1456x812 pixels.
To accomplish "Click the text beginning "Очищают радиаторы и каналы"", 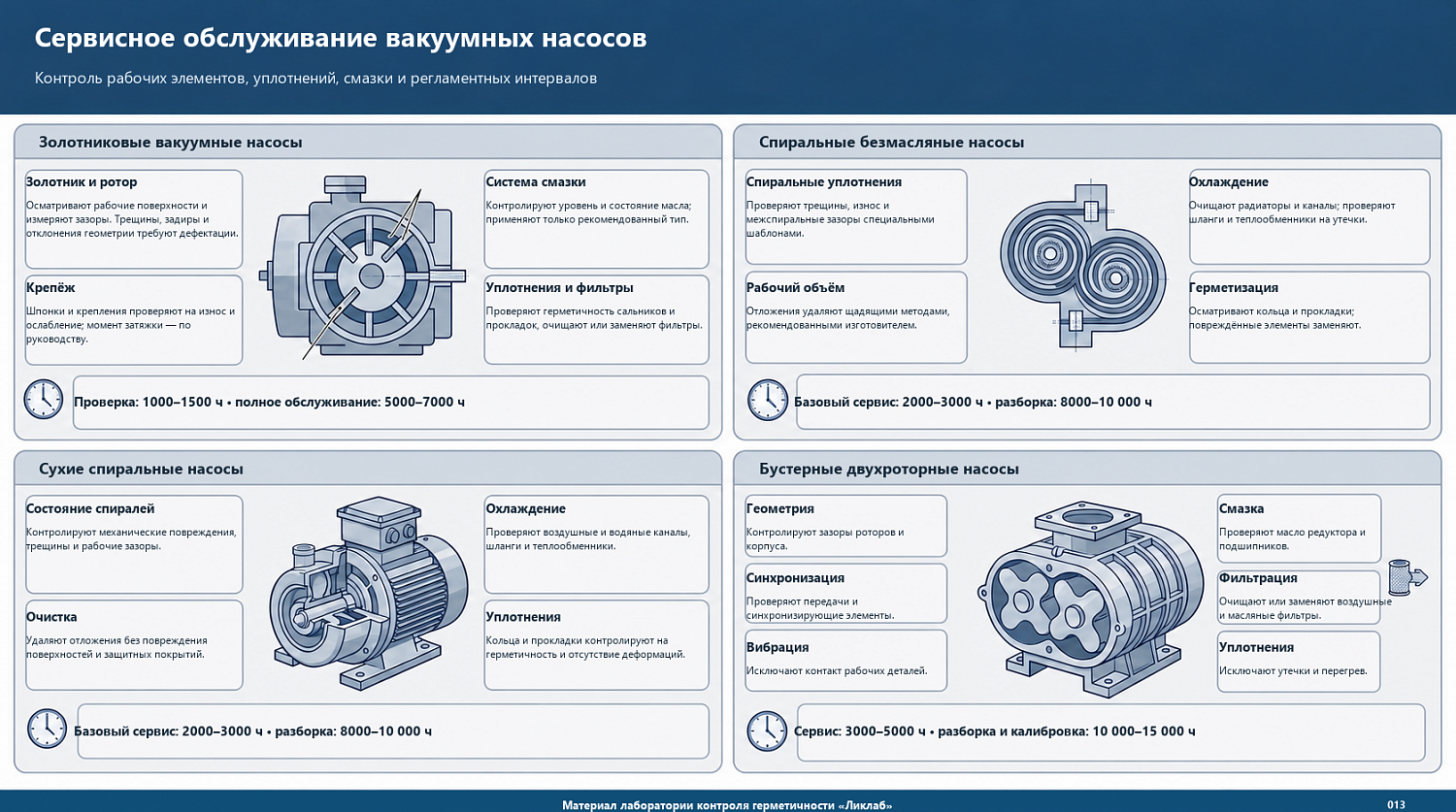I will (1292, 212).
